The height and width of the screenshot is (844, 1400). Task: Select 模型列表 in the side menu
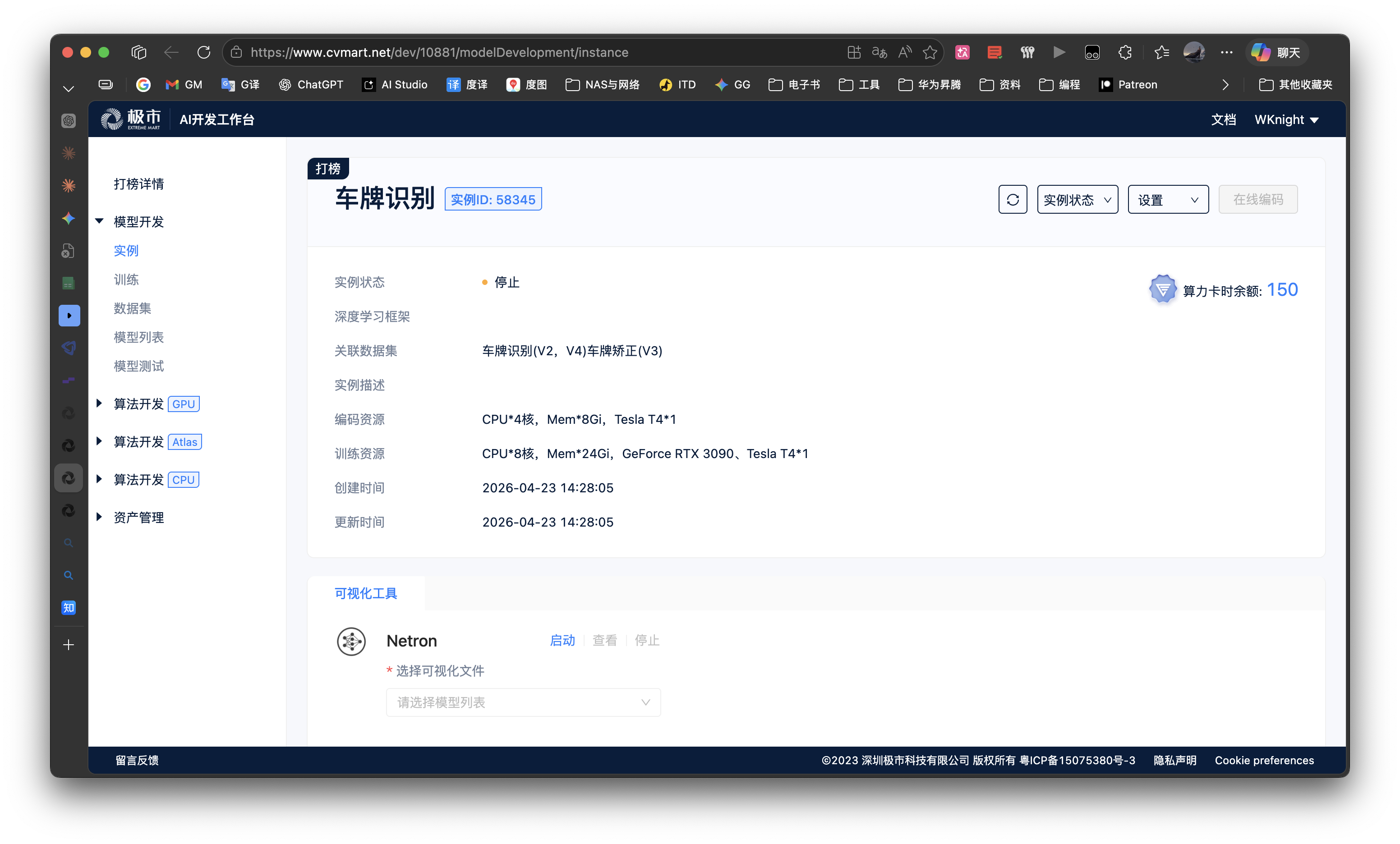(x=138, y=337)
